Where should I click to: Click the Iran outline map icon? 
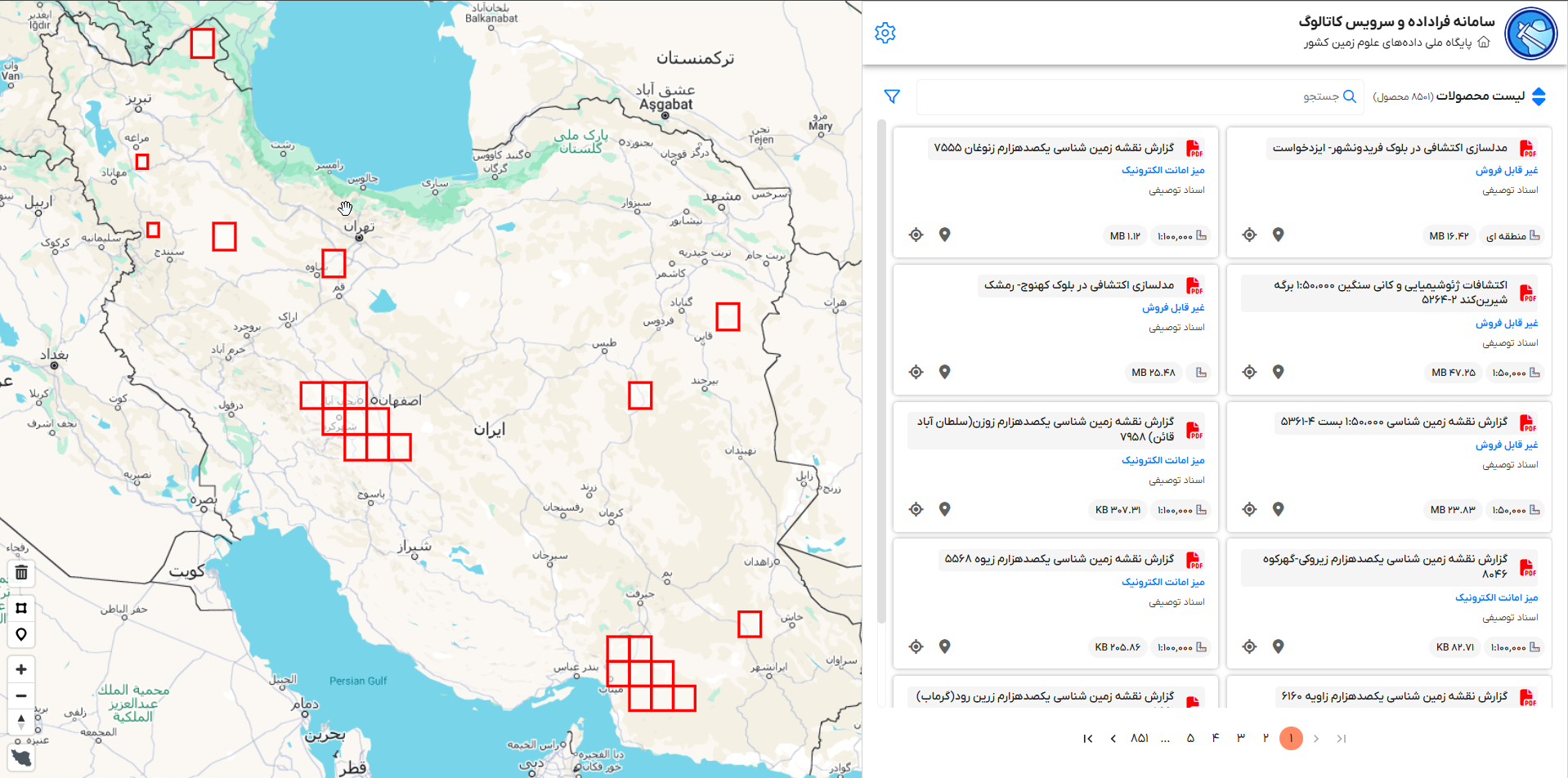[21, 758]
